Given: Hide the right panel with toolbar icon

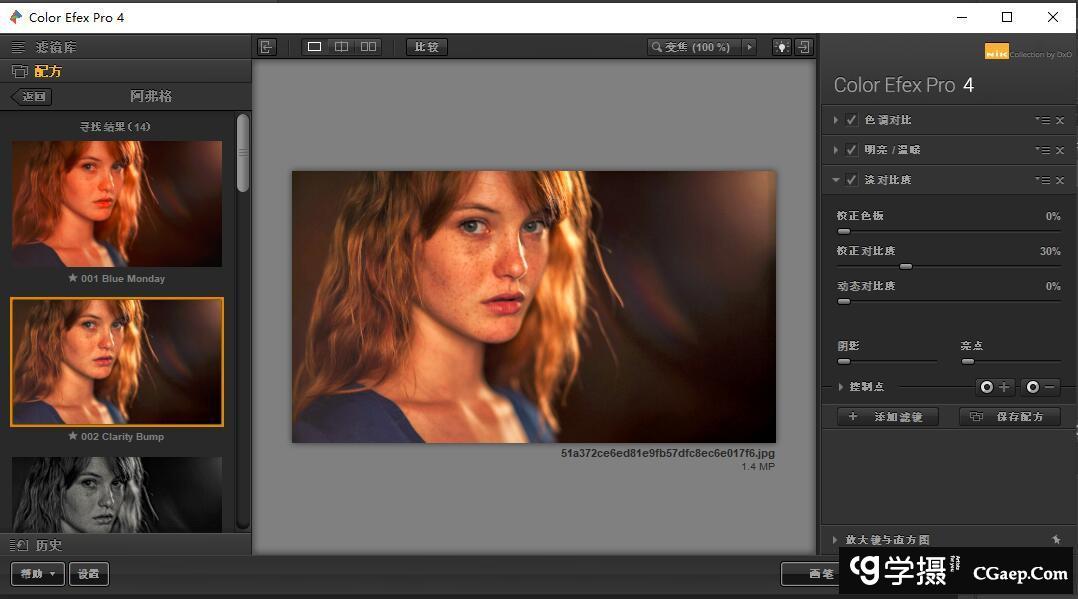Looking at the screenshot, I should pyautogui.click(x=803, y=47).
